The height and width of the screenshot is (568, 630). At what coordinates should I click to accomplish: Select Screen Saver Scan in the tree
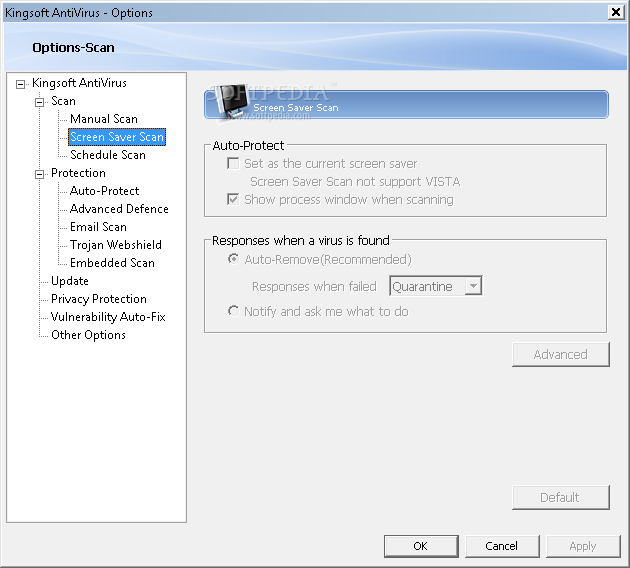(117, 137)
